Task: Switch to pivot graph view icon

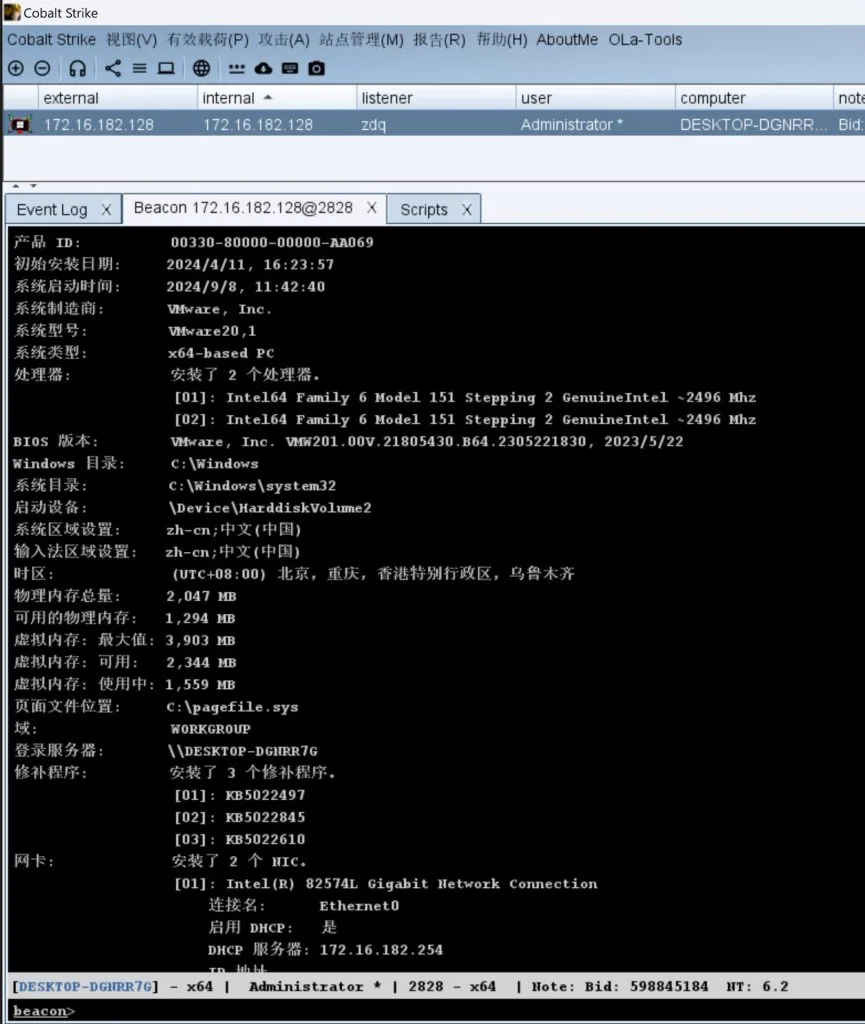Action: click(x=113, y=68)
